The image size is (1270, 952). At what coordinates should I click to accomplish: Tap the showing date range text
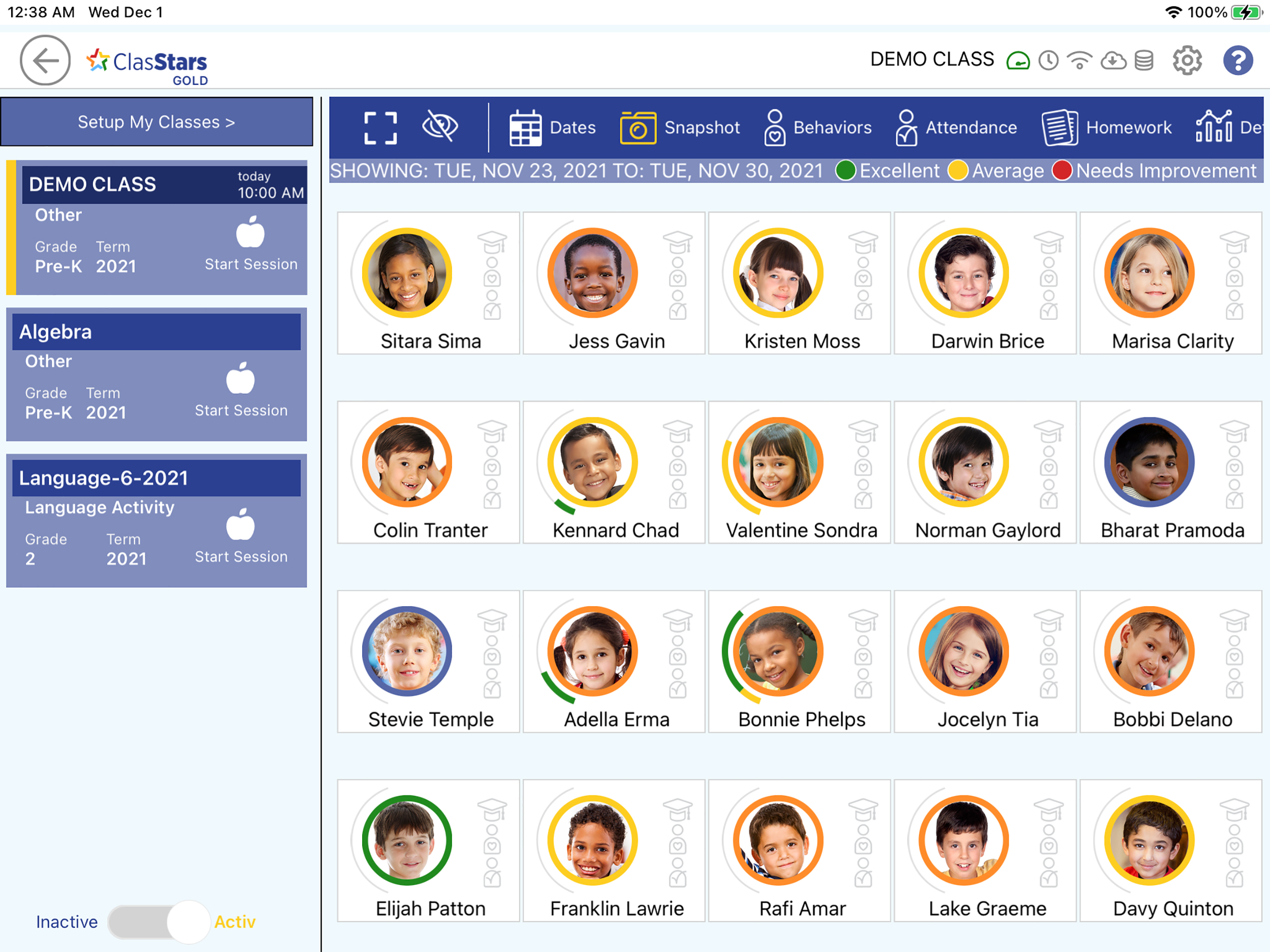[576, 171]
